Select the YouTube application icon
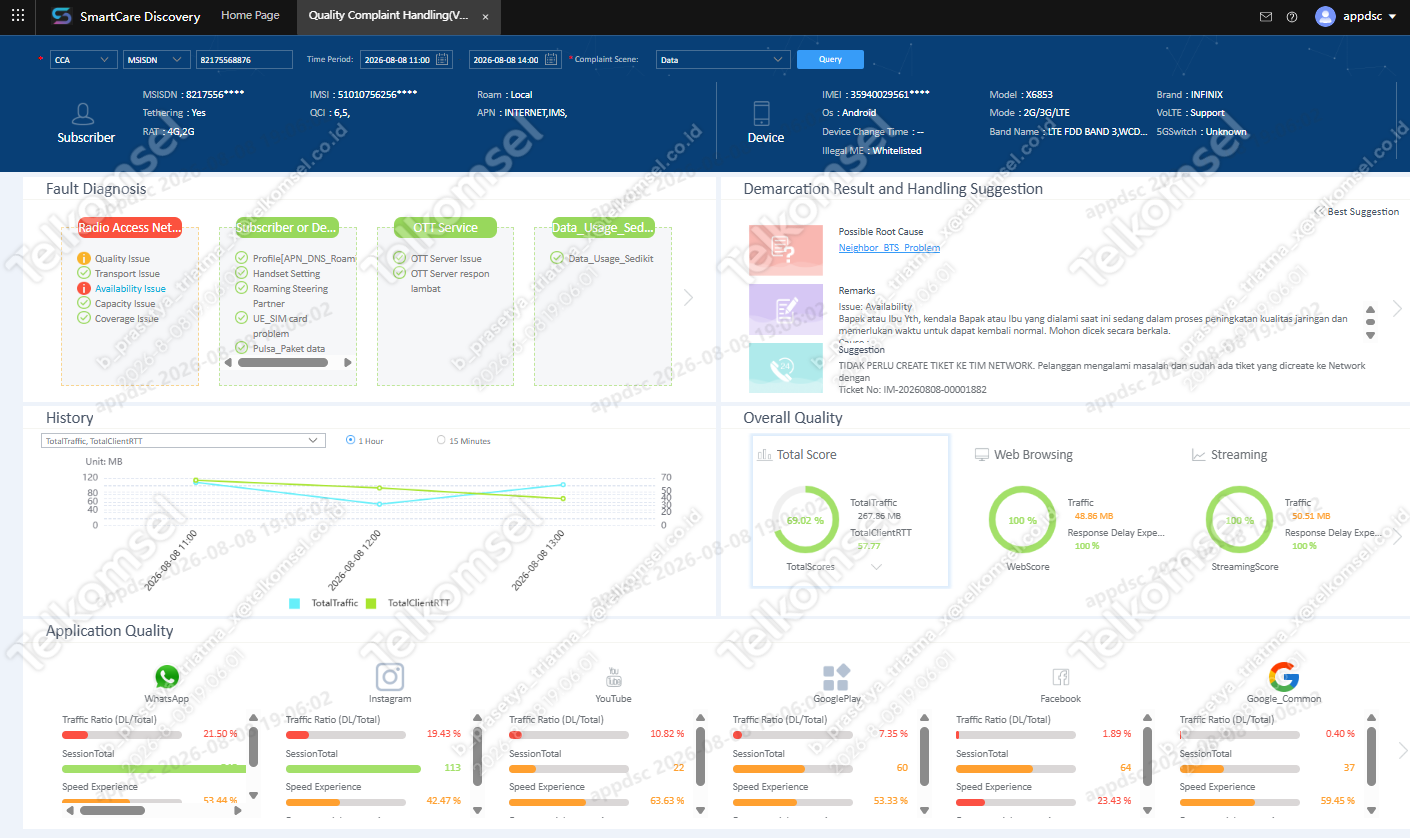Viewport: 1410px width, 838px height. pyautogui.click(x=614, y=677)
